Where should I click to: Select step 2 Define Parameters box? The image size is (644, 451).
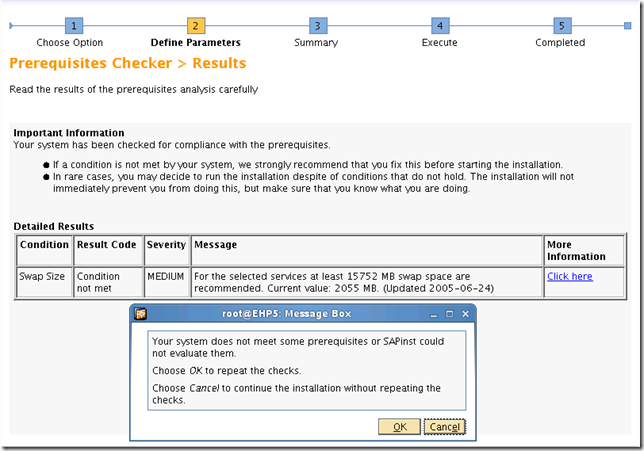(196, 26)
